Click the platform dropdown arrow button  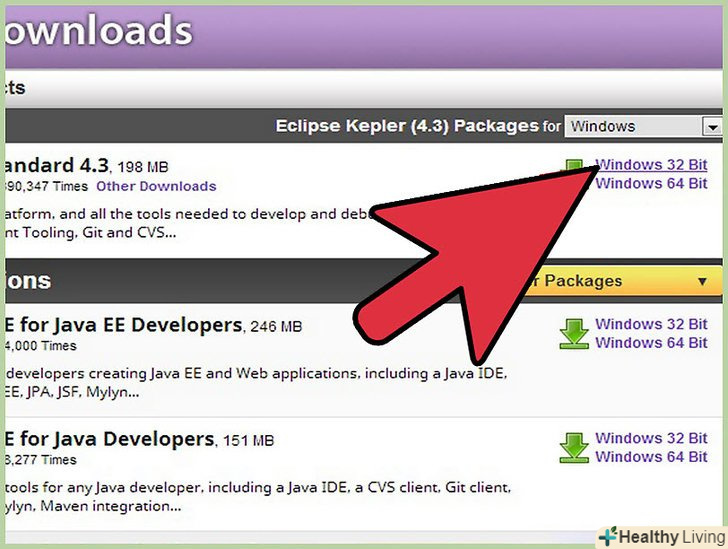[x=712, y=126]
